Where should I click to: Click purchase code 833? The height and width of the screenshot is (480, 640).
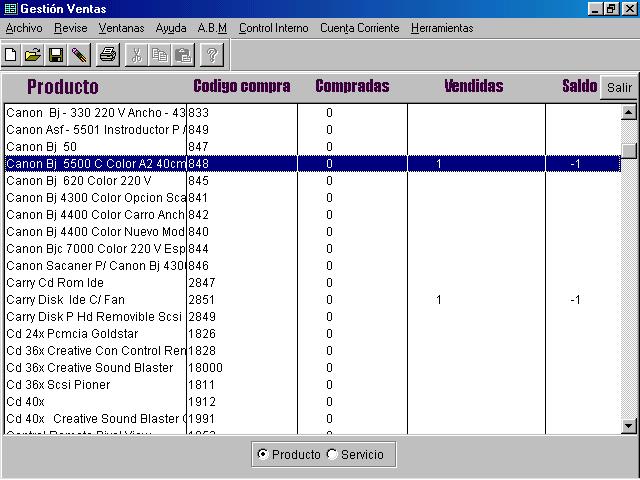coord(198,113)
